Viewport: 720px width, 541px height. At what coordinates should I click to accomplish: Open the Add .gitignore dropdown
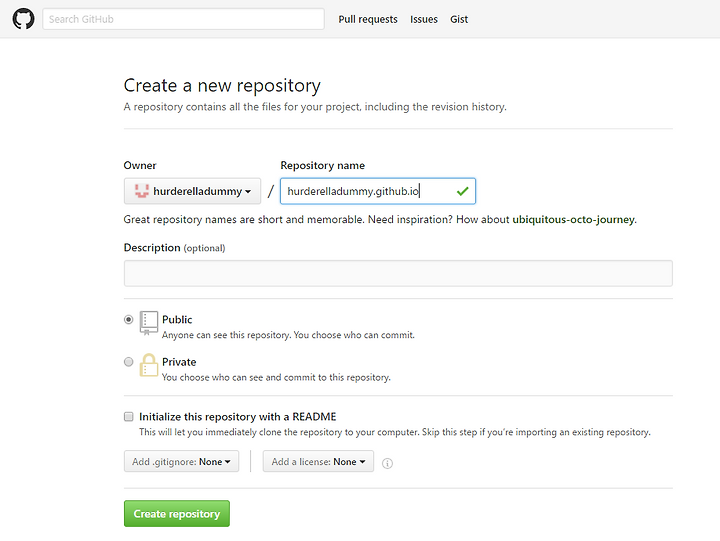181,462
